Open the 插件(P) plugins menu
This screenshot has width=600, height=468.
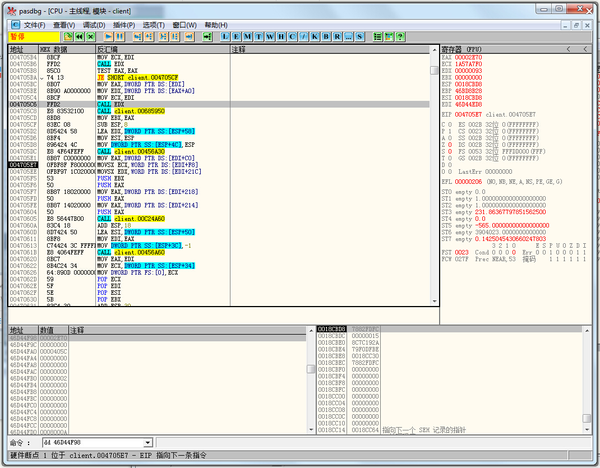123,23
